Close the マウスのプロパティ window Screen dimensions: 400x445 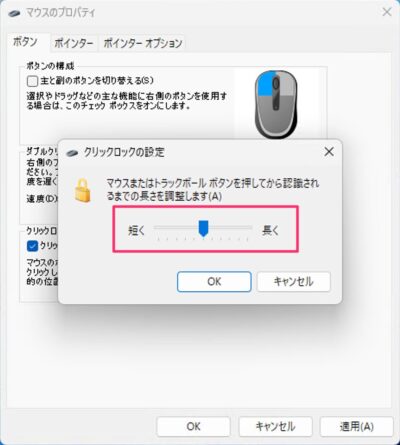(x=387, y=12)
